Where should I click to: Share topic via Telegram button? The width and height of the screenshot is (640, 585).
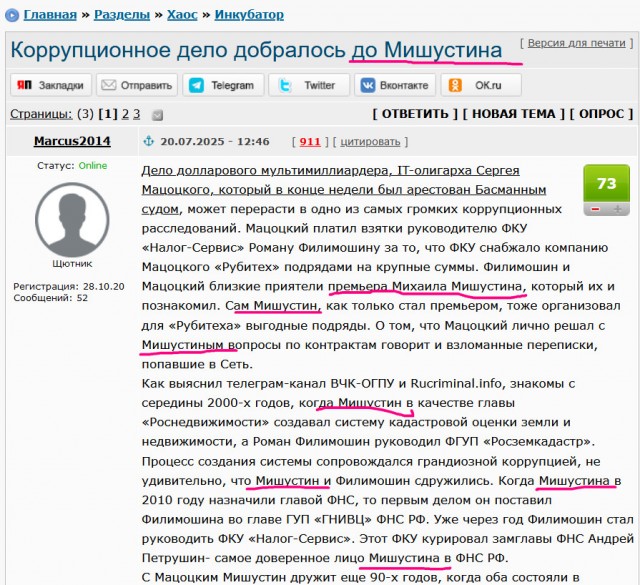coord(223,85)
